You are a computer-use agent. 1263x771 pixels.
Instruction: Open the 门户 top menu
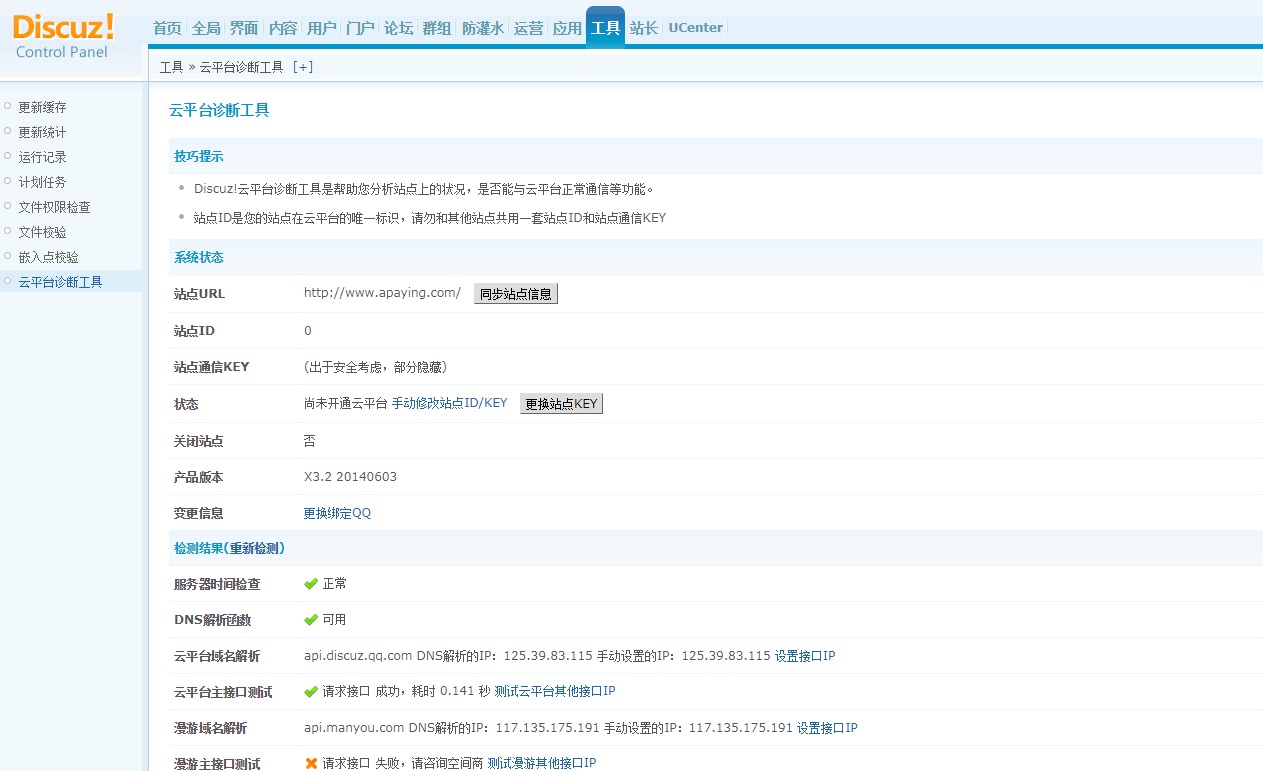point(360,28)
